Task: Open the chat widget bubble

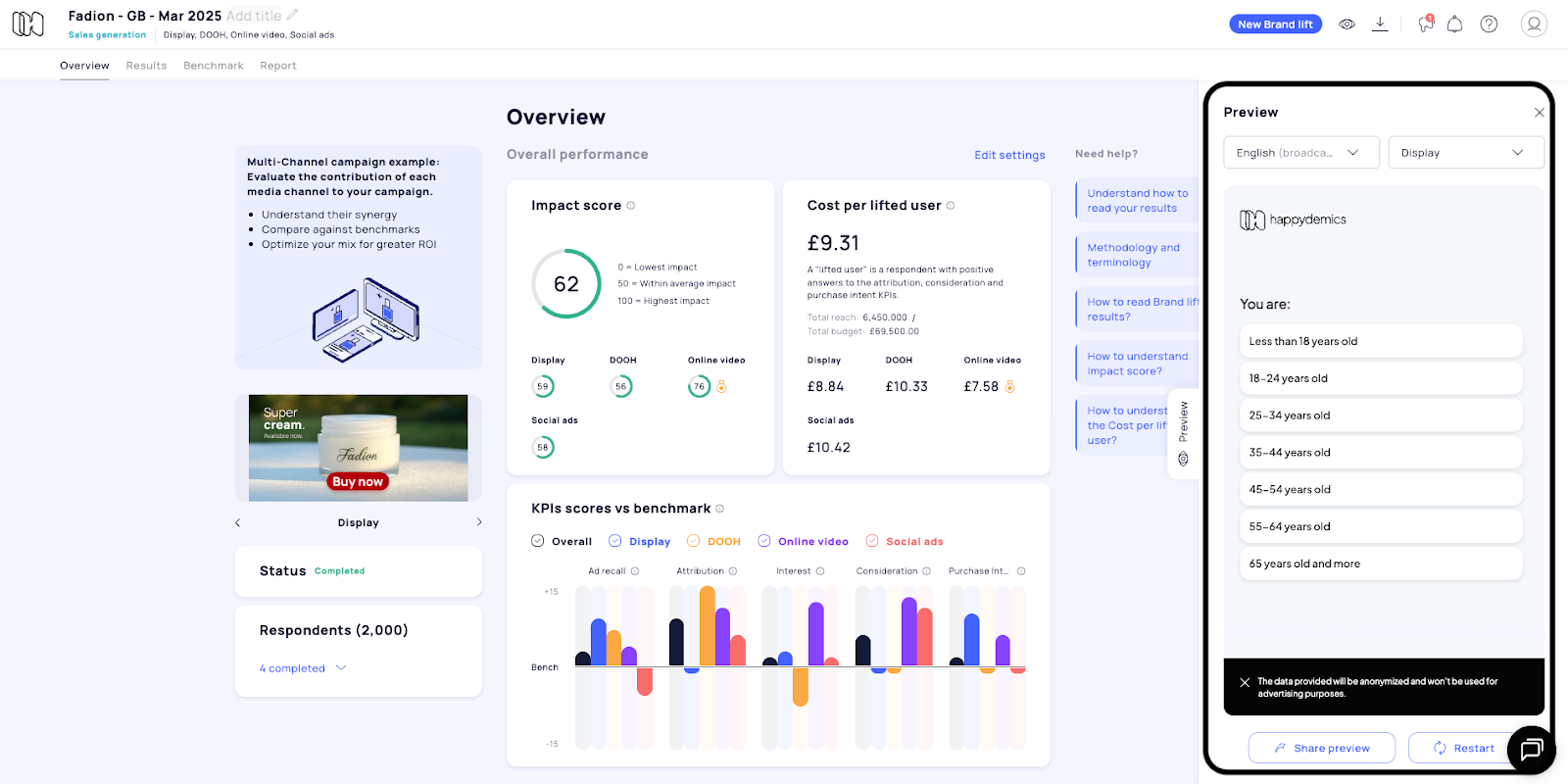Action: tap(1531, 750)
